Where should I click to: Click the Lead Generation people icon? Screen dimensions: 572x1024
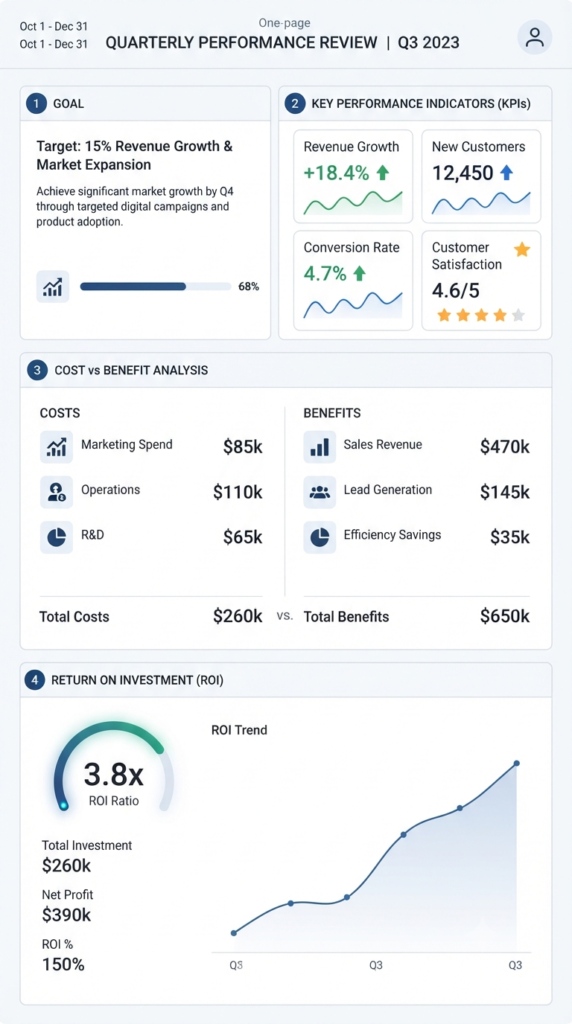click(x=320, y=492)
